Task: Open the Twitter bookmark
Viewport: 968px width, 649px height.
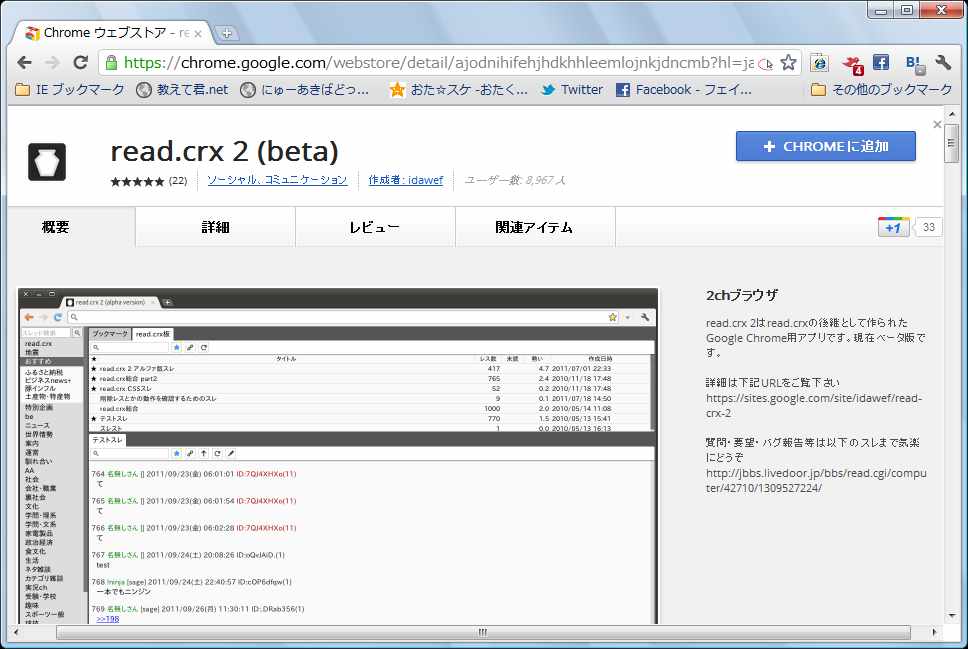Action: (572, 90)
